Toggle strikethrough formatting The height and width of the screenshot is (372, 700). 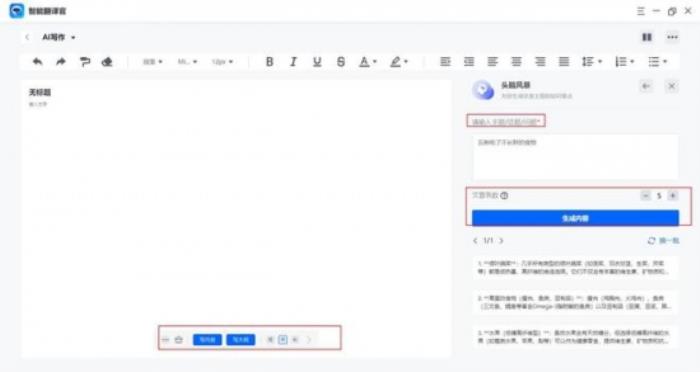[341, 62]
